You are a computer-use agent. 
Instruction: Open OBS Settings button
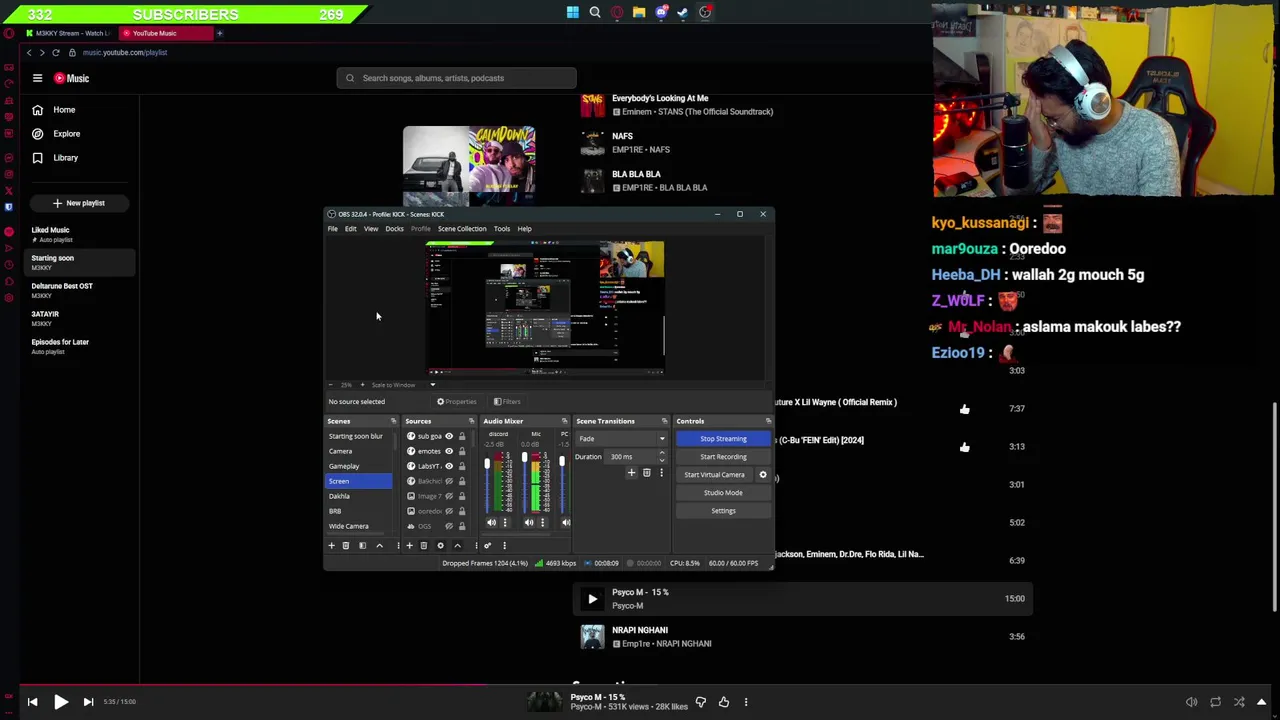(723, 511)
